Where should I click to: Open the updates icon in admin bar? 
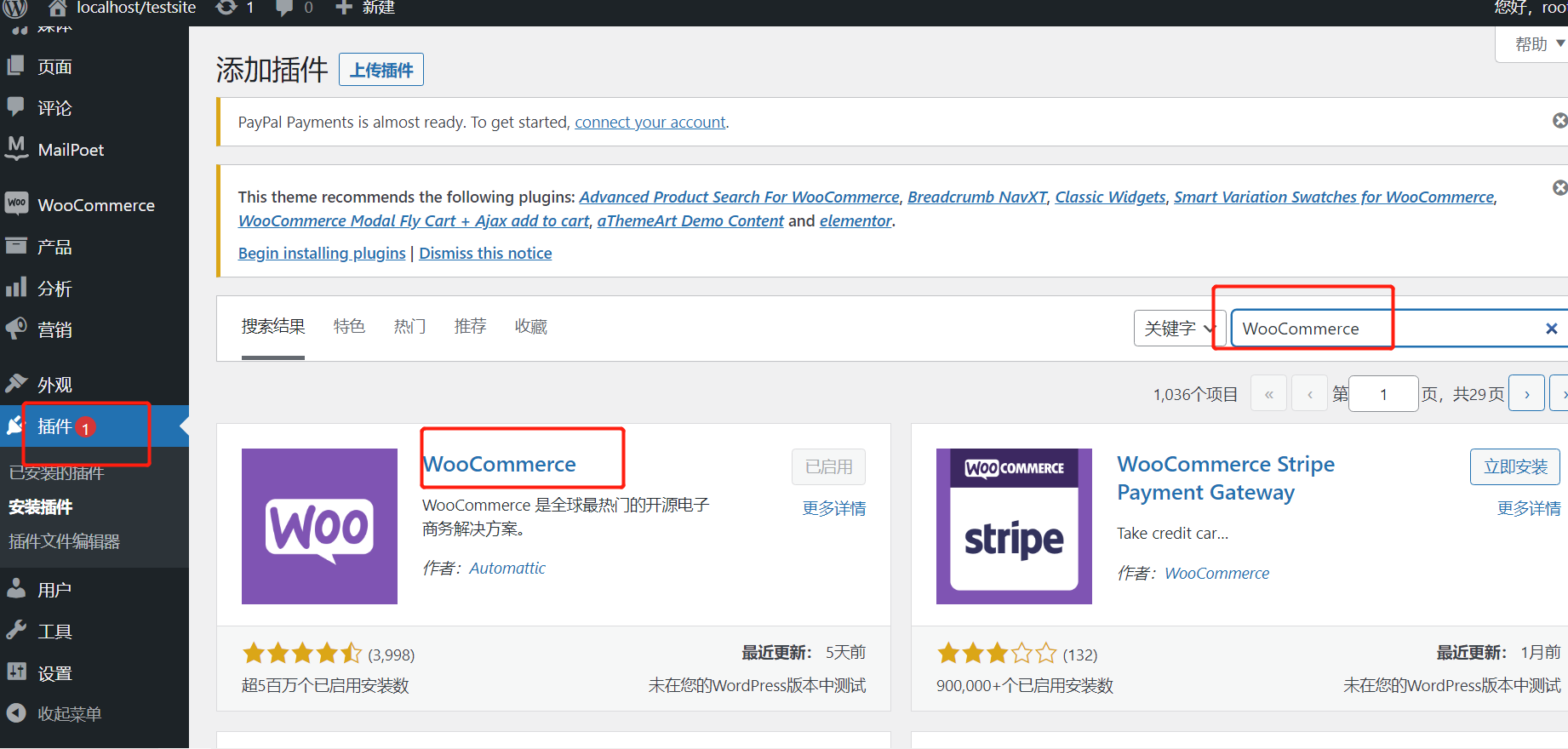coord(226,8)
